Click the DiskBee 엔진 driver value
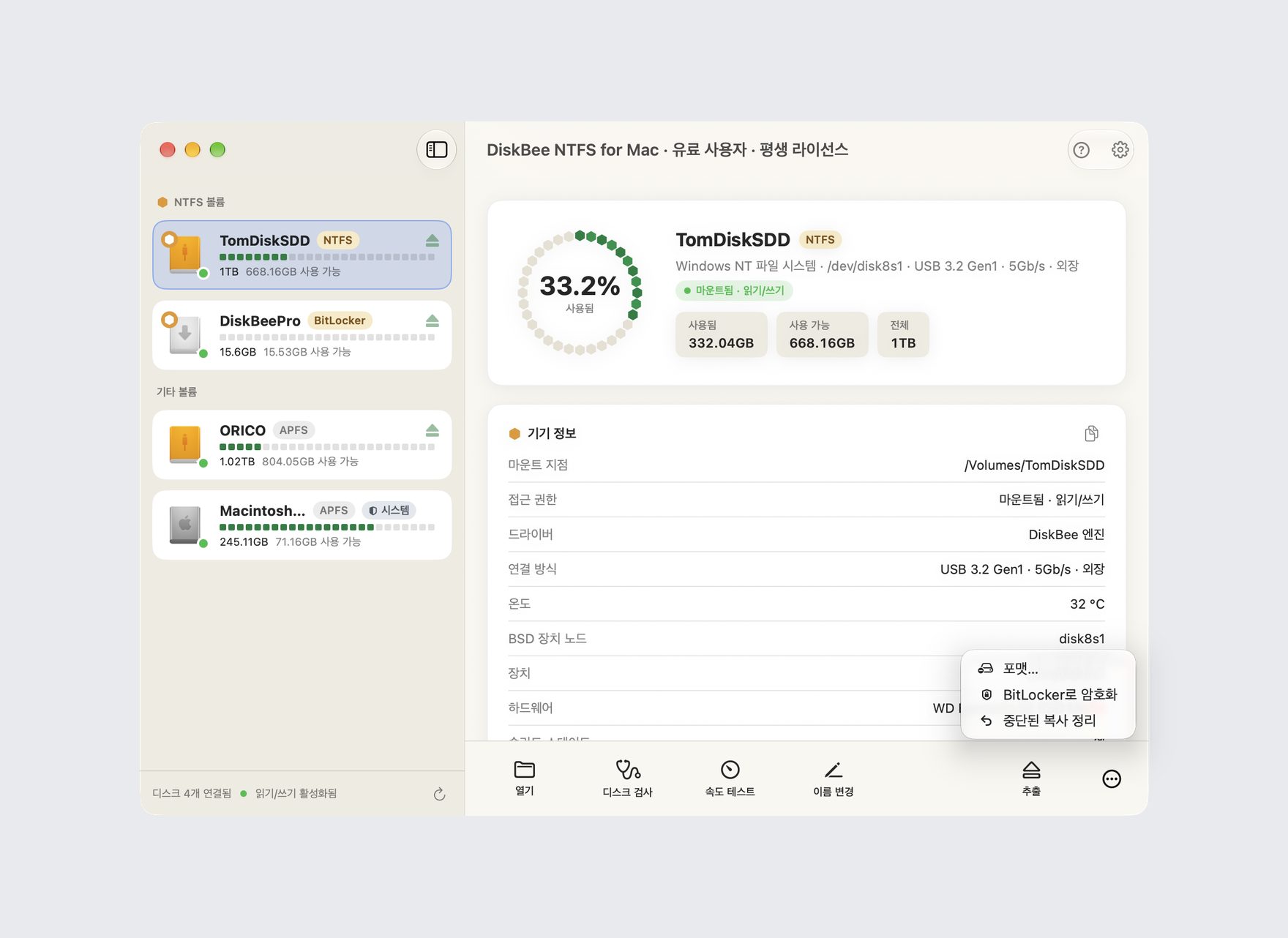 coord(1066,535)
